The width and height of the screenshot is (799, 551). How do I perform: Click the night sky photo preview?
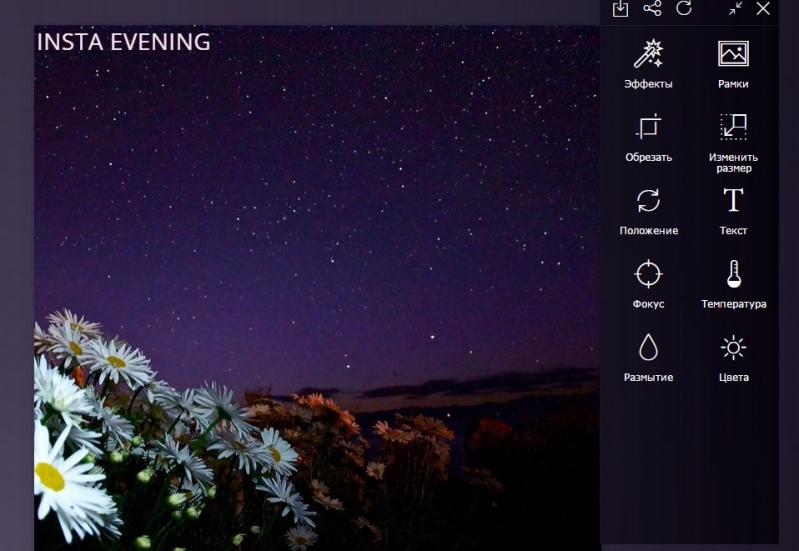click(x=317, y=288)
